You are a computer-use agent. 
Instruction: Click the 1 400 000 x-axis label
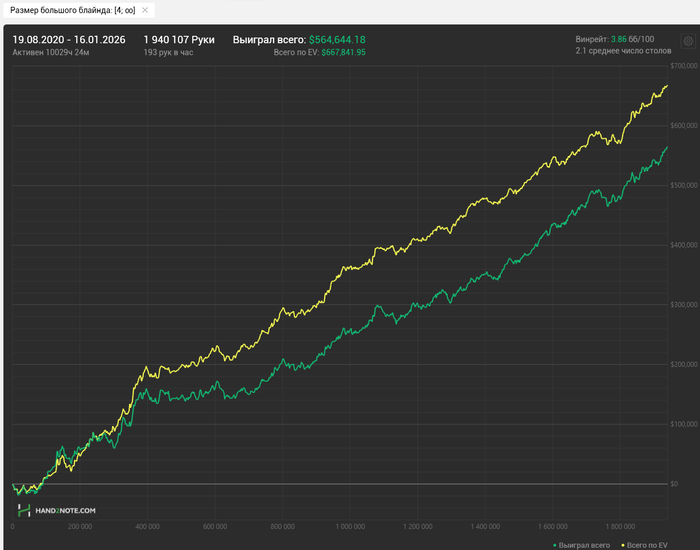coord(485,527)
